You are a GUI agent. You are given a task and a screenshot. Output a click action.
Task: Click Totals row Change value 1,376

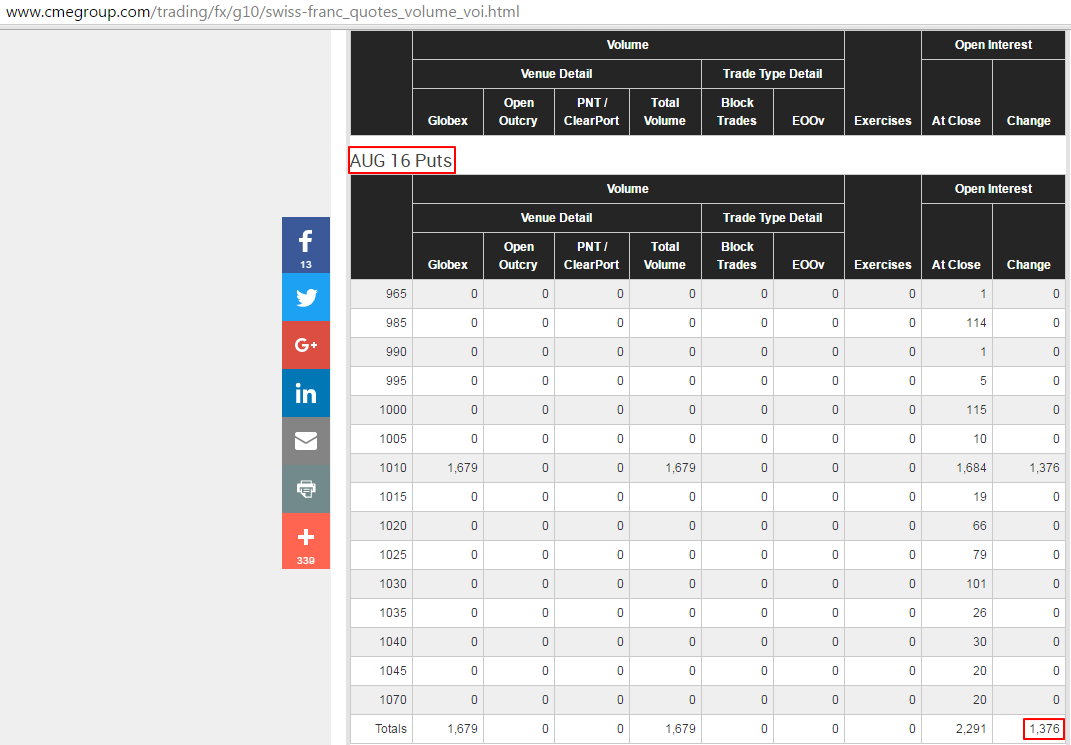(x=1044, y=729)
